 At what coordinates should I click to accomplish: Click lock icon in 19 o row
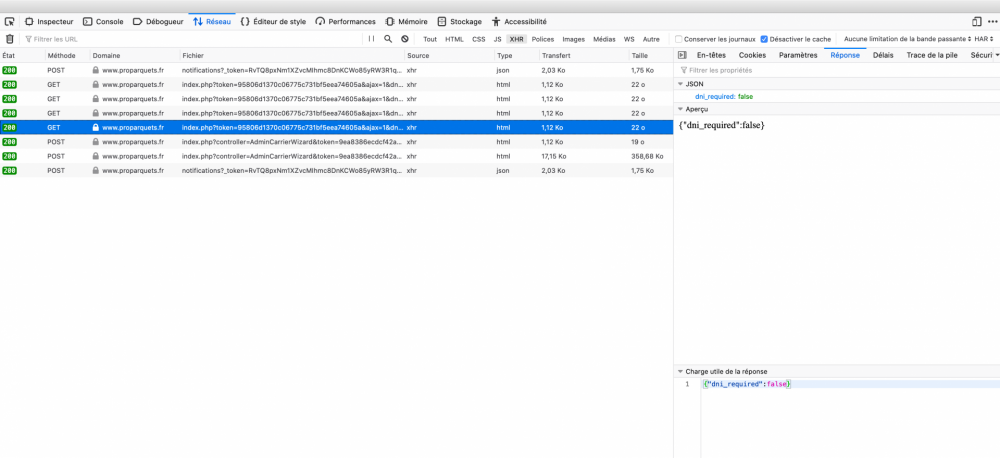tap(96, 142)
